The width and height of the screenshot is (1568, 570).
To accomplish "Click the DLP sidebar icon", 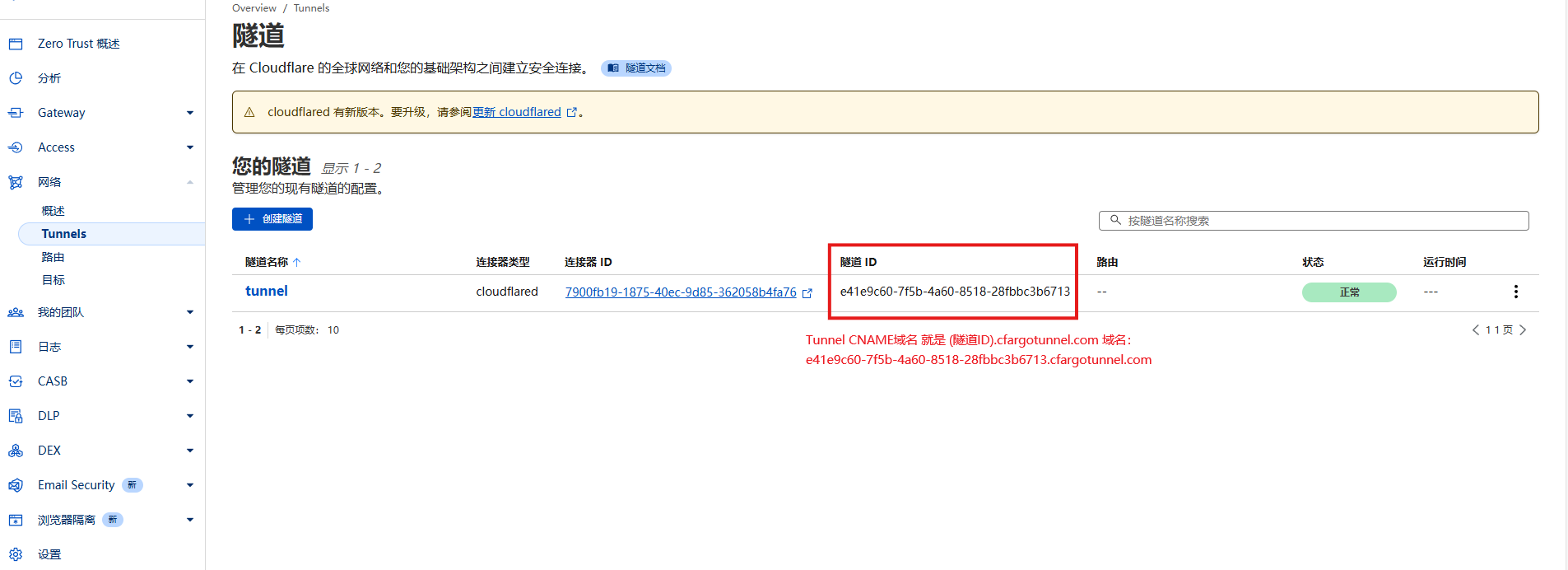I will coord(16,416).
